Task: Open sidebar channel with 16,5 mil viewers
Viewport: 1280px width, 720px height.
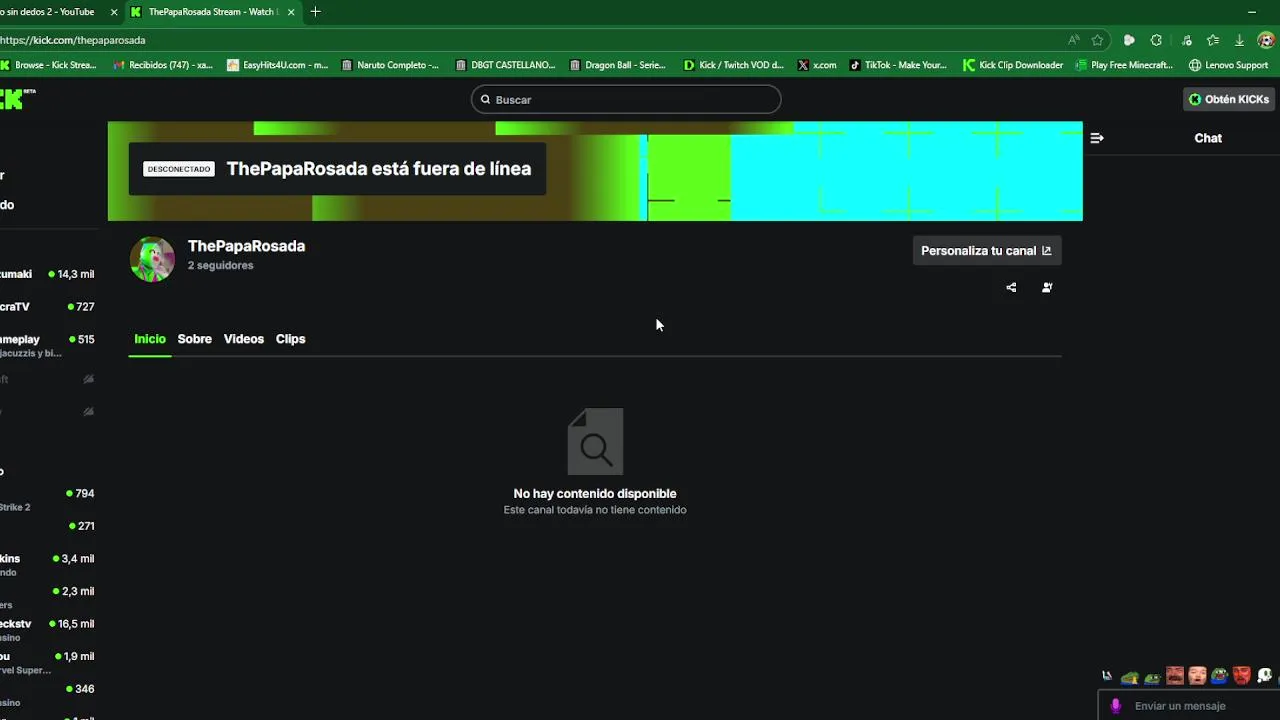Action: (x=48, y=629)
